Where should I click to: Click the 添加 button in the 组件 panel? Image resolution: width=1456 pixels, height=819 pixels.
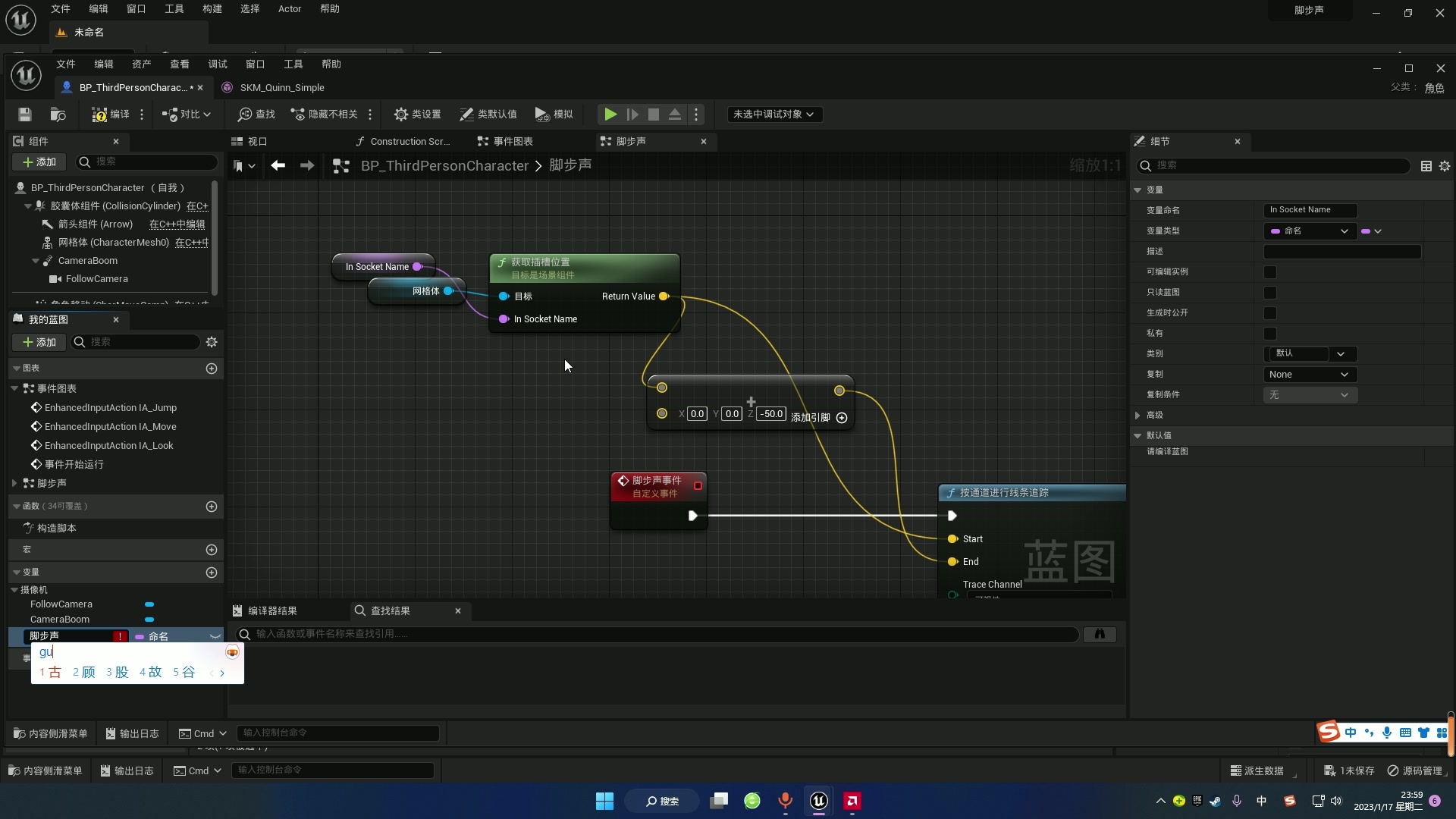[x=39, y=162]
